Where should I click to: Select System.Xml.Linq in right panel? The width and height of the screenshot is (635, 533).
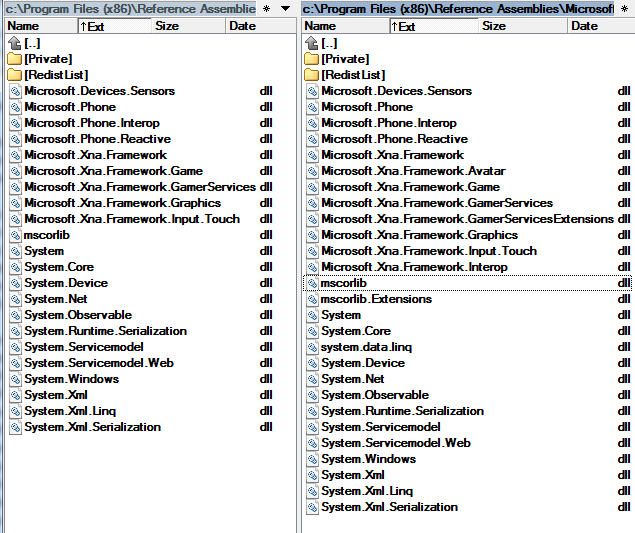367,491
